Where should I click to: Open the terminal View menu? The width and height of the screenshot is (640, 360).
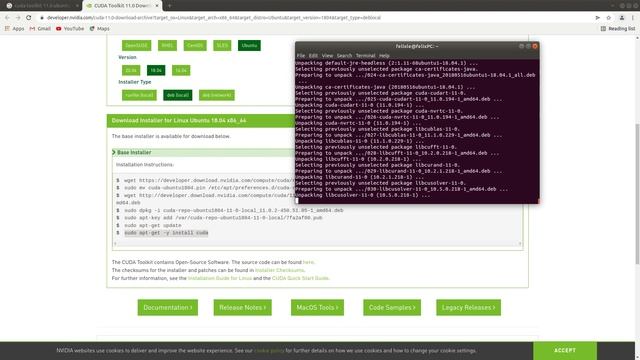click(x=327, y=56)
